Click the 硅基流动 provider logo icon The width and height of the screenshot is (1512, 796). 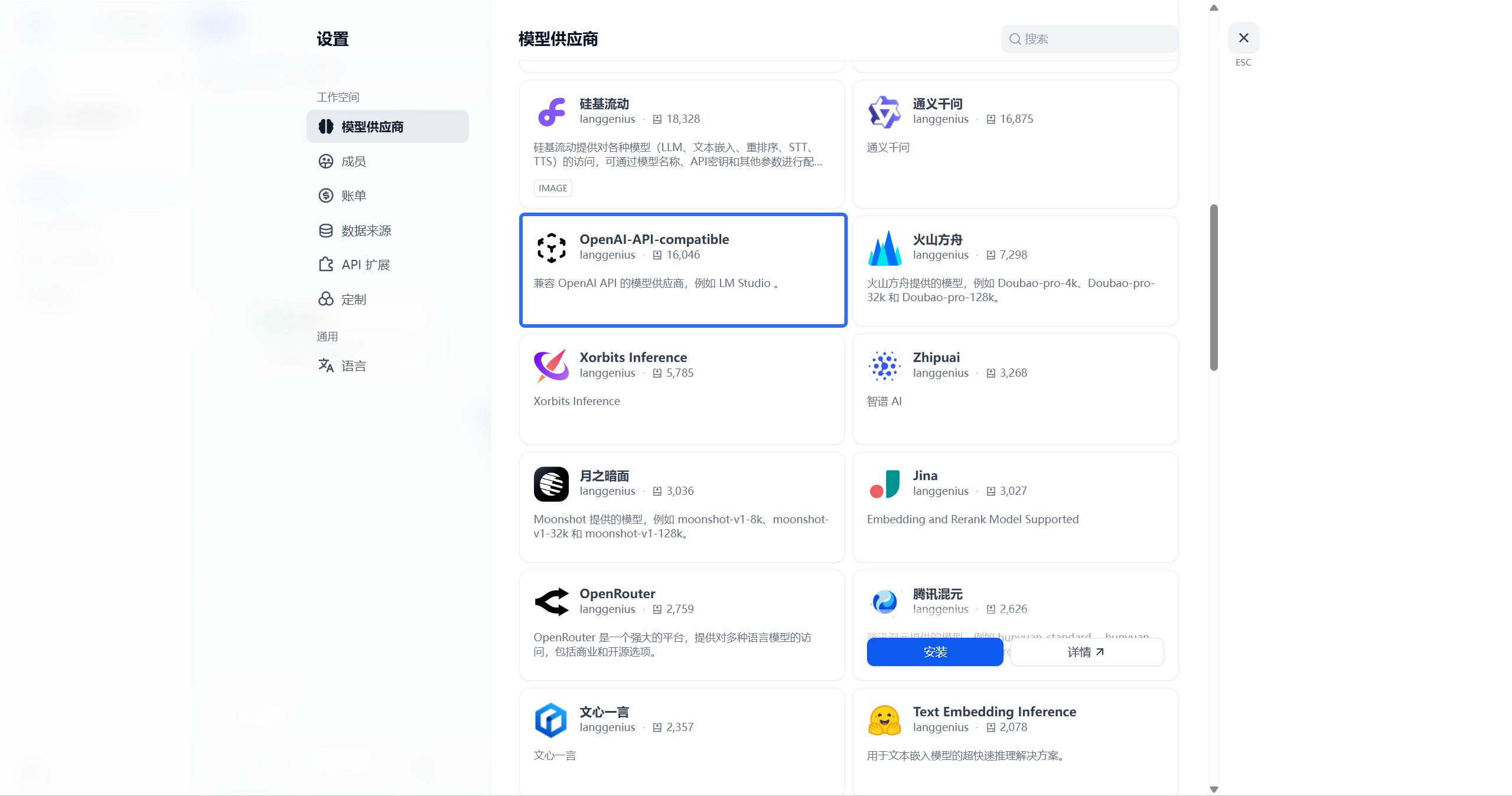[551, 112]
